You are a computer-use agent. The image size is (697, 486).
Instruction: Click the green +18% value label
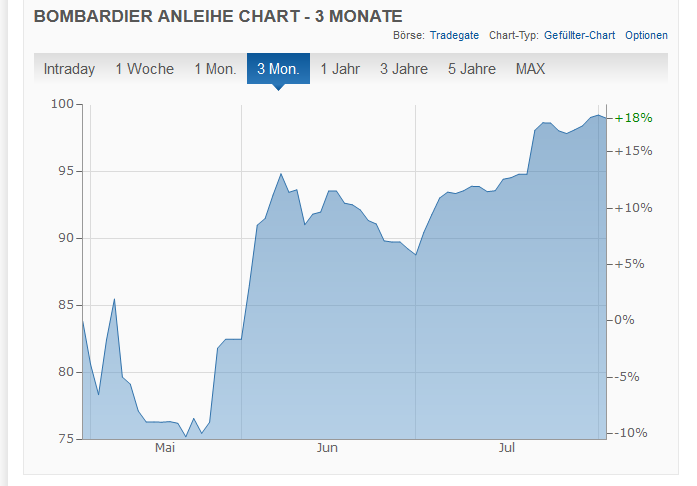[x=633, y=118]
